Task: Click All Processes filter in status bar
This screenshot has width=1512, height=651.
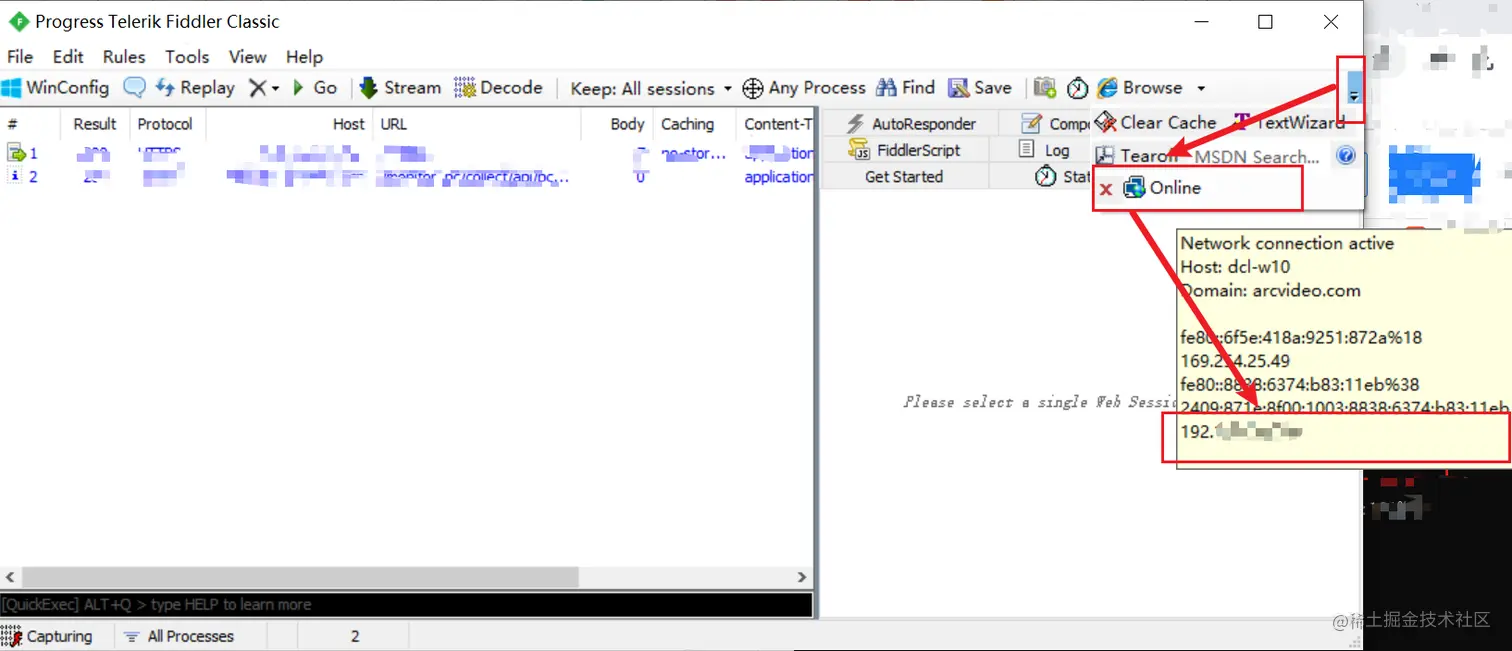Action: pyautogui.click(x=180, y=636)
